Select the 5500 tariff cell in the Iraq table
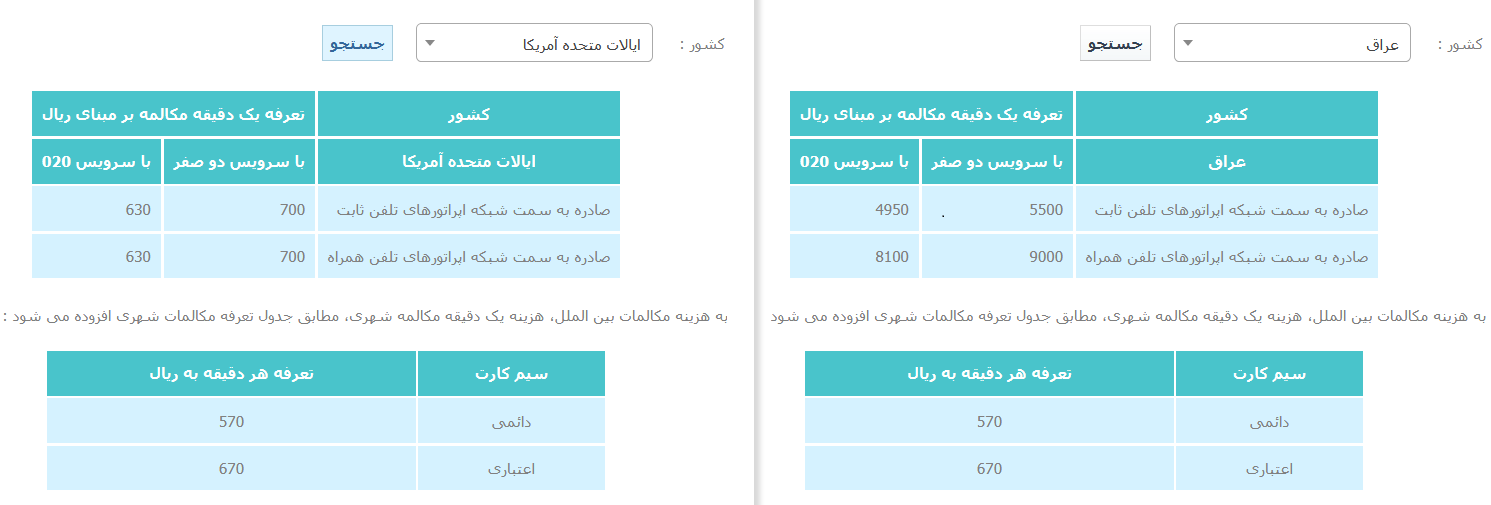The height and width of the screenshot is (505, 1491). [997, 210]
